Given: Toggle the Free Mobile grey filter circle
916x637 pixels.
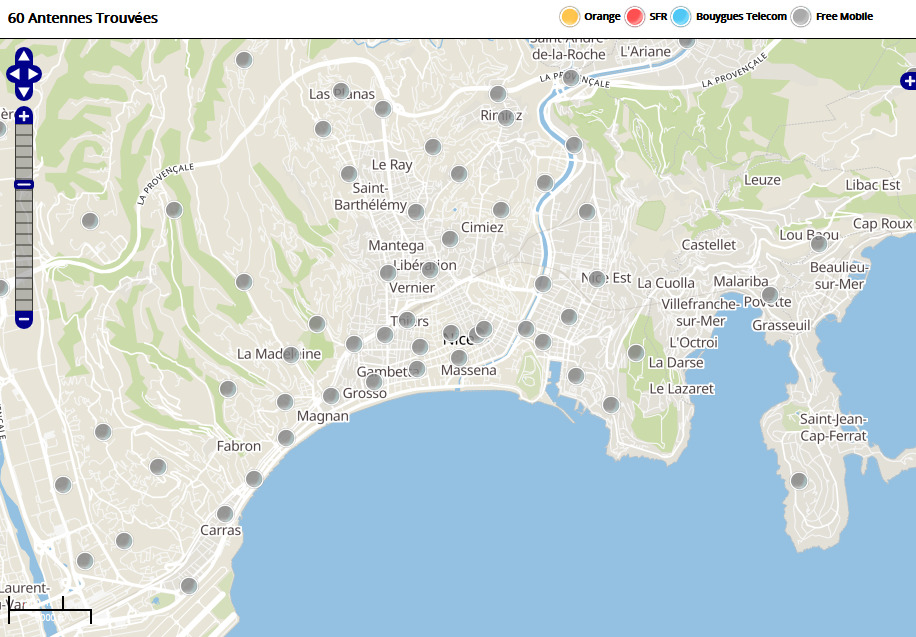Looking at the screenshot, I should tap(801, 17).
